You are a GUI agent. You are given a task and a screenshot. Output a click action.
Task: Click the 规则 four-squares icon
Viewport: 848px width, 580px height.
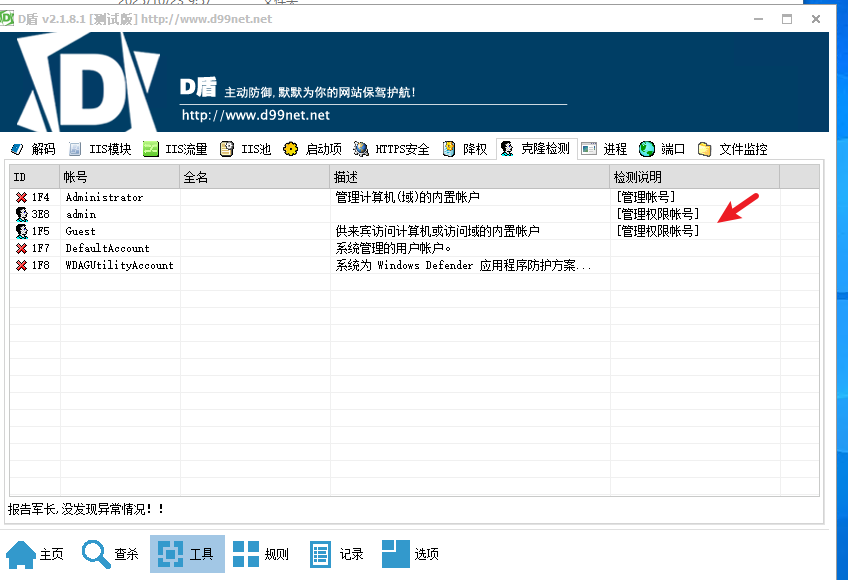point(246,554)
